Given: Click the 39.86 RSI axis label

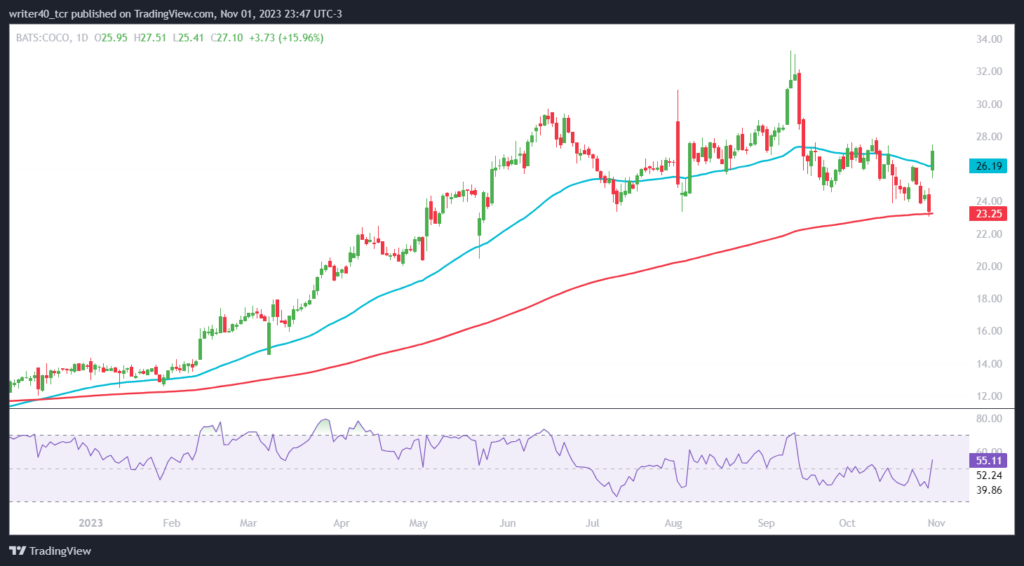Looking at the screenshot, I should (989, 490).
